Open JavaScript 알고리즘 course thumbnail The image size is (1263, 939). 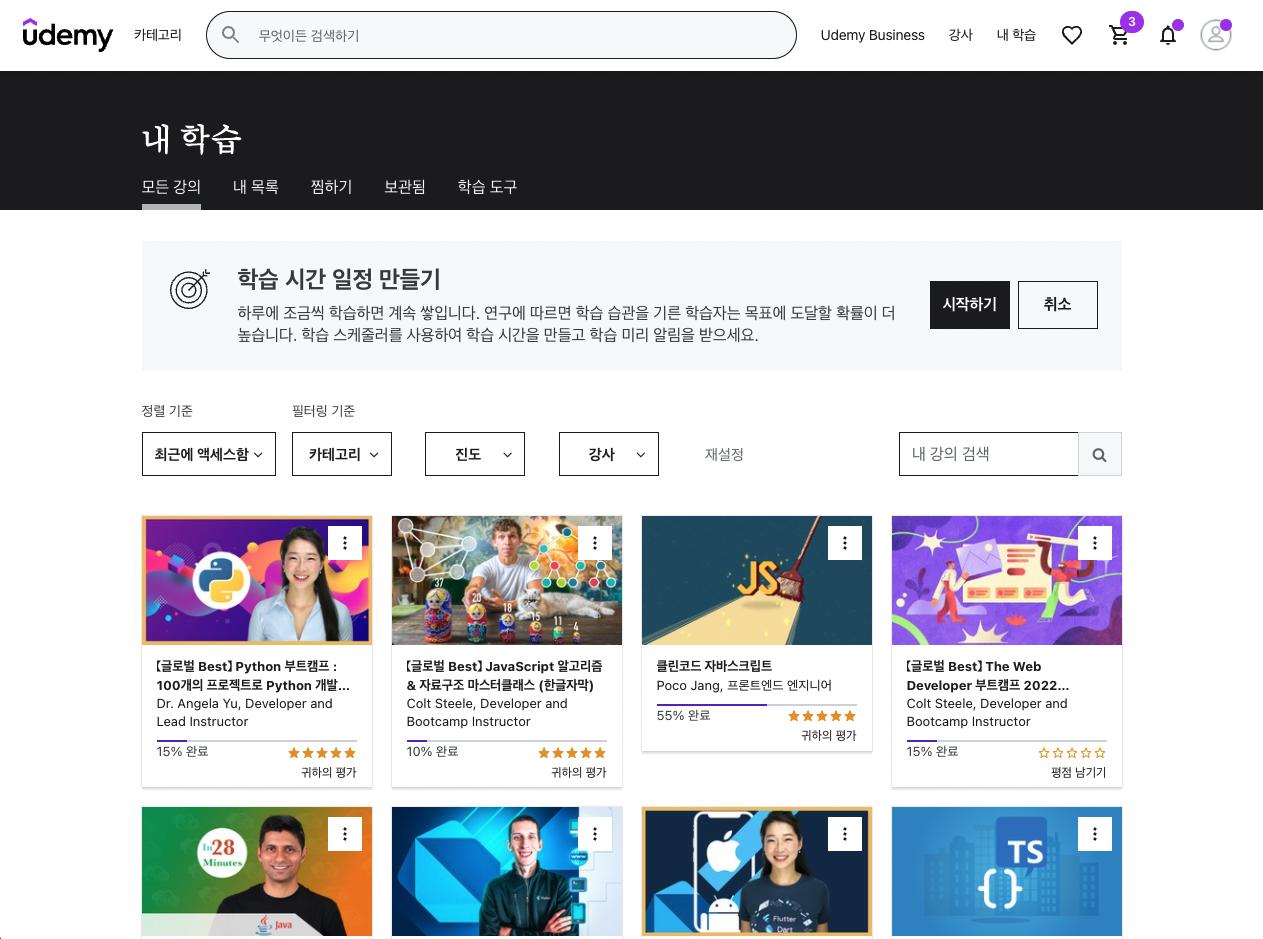point(507,580)
